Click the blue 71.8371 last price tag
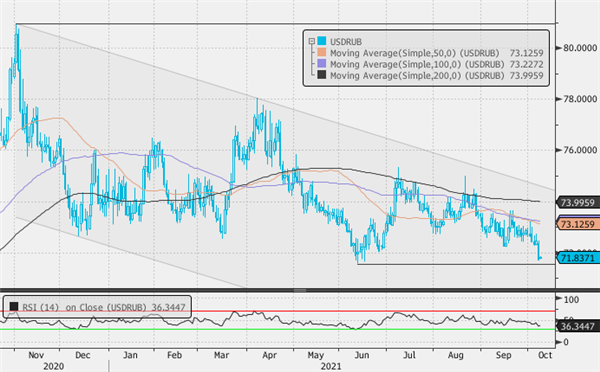 577,258
